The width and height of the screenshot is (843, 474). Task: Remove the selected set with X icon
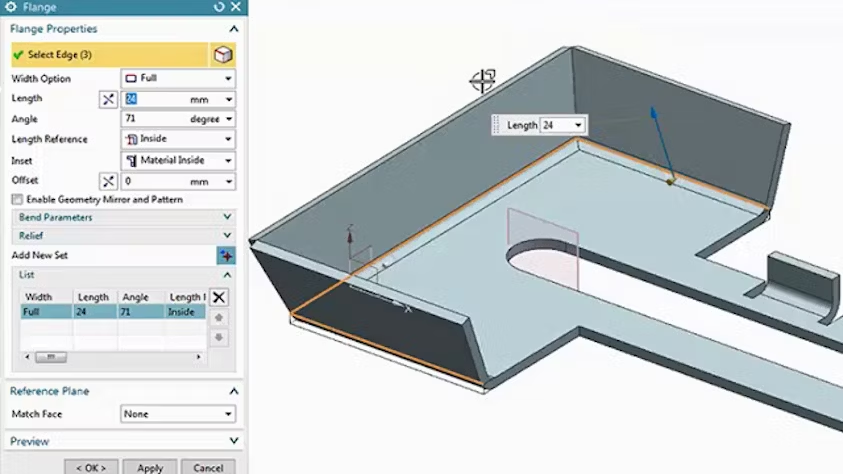(219, 297)
